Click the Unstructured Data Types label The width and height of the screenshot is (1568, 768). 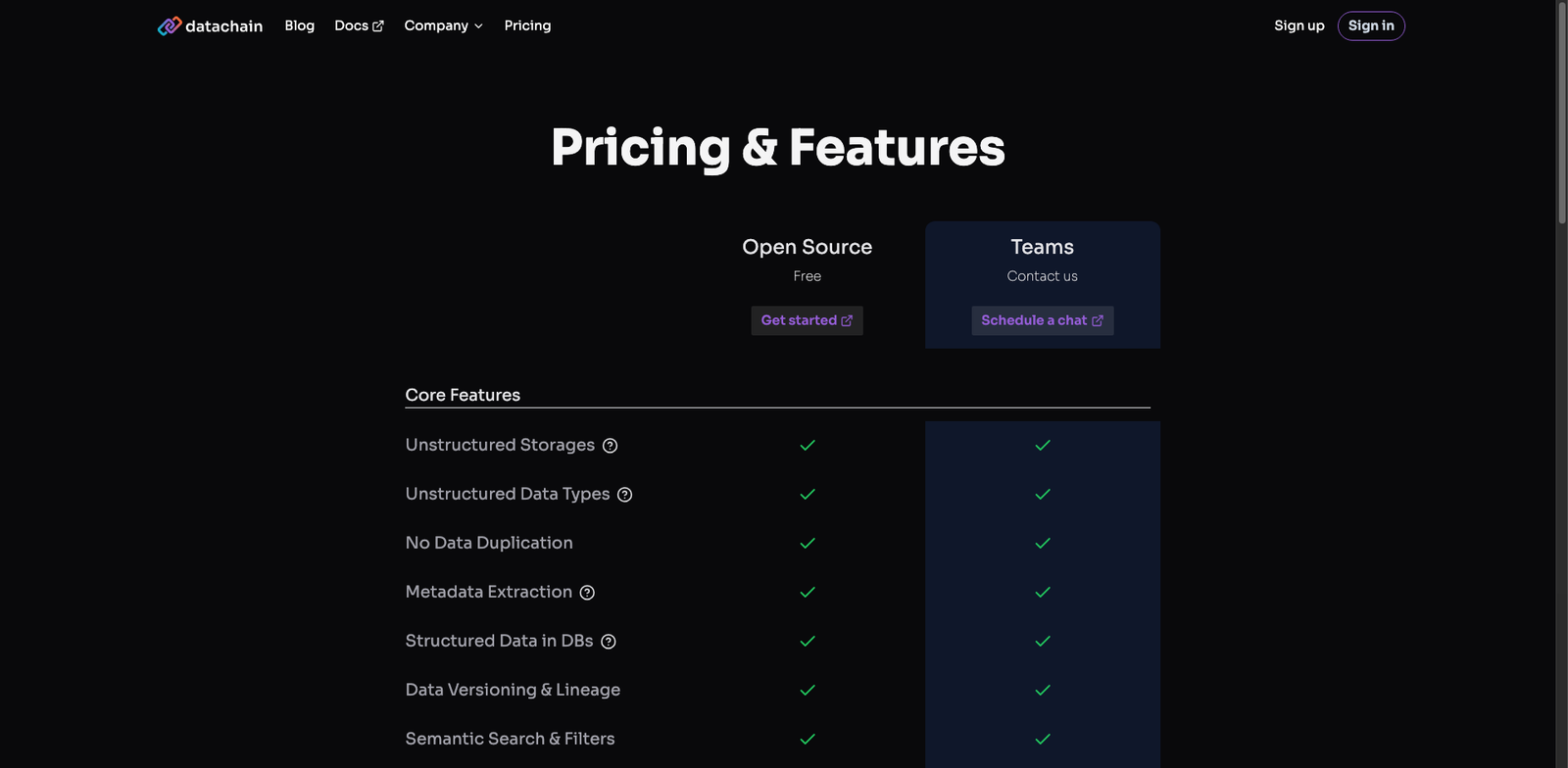[x=508, y=494]
